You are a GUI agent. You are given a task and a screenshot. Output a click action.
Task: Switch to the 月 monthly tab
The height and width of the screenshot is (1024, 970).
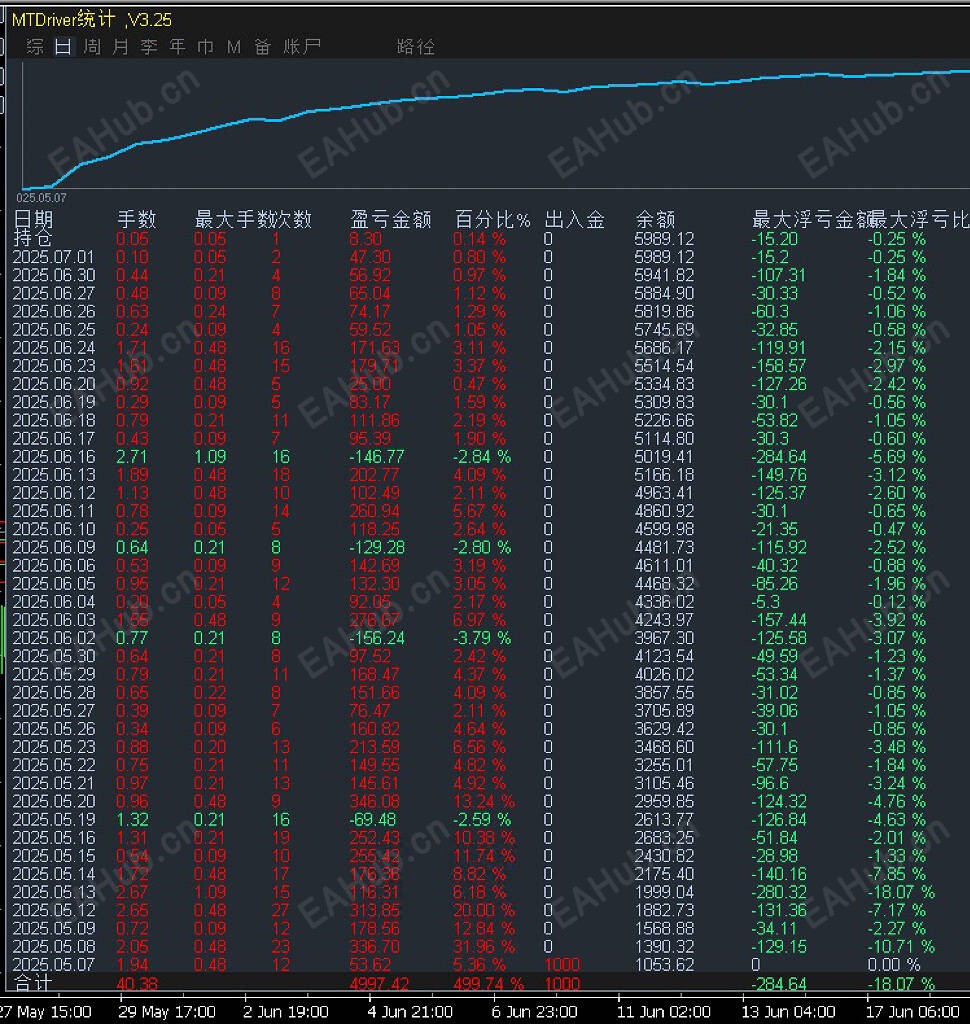[x=120, y=46]
